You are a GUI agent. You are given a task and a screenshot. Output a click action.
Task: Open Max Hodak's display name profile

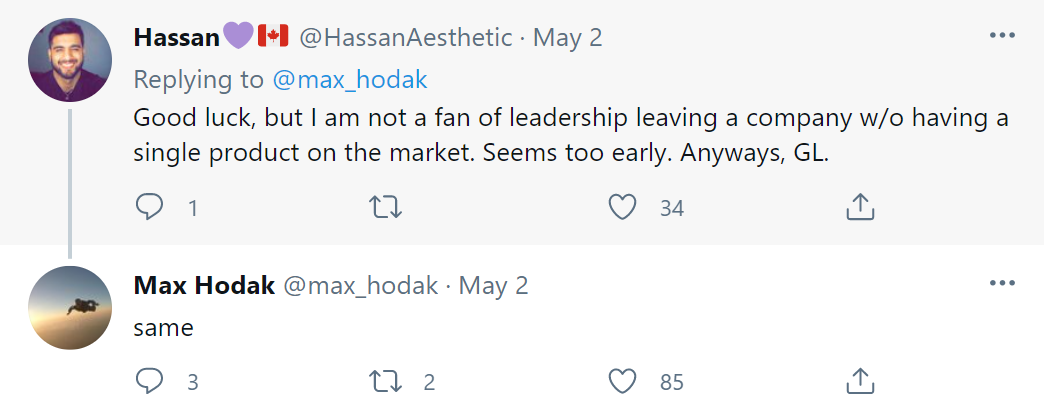(x=204, y=286)
